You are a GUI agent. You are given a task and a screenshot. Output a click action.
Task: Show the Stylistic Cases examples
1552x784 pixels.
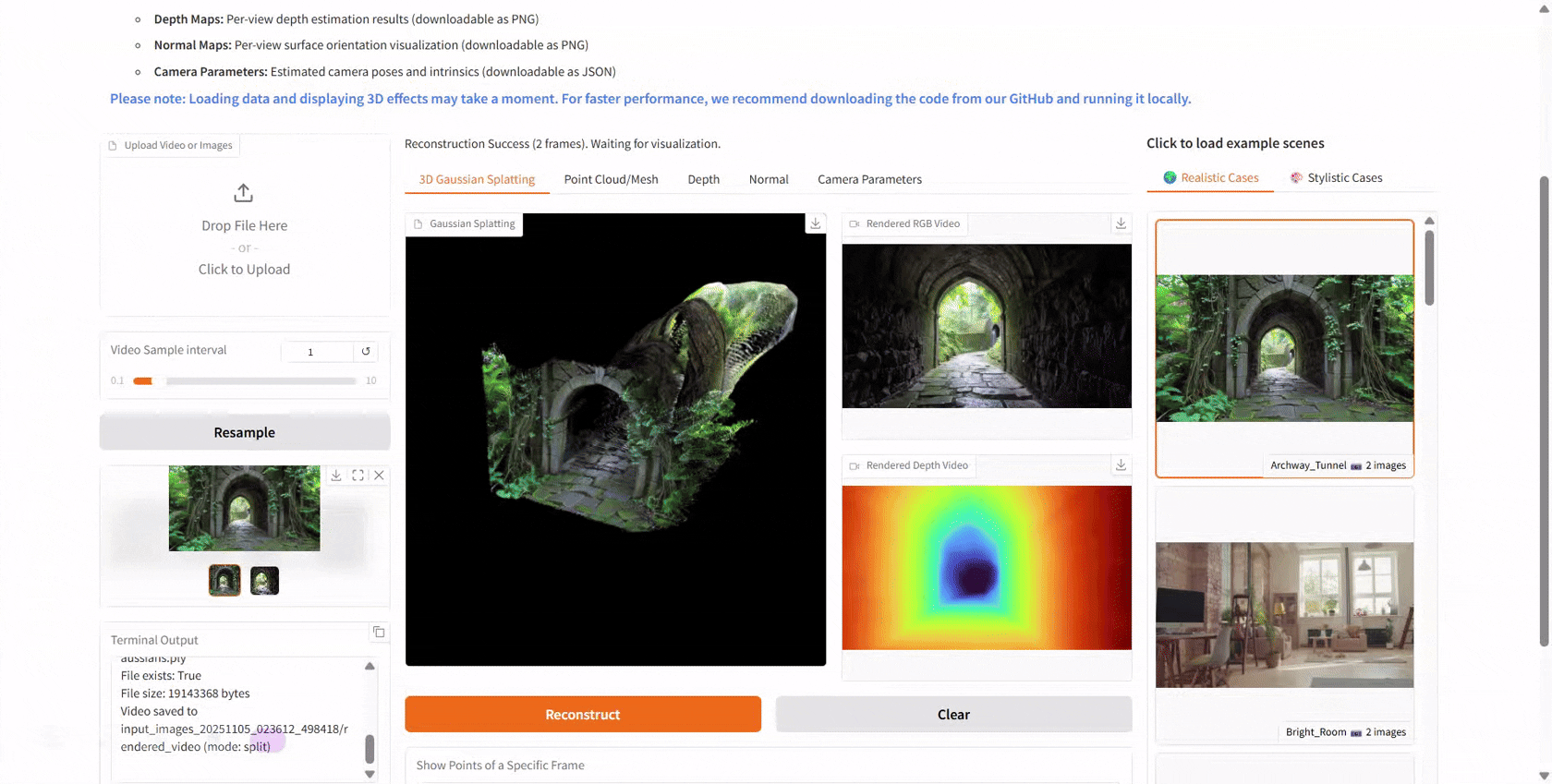pos(1336,177)
